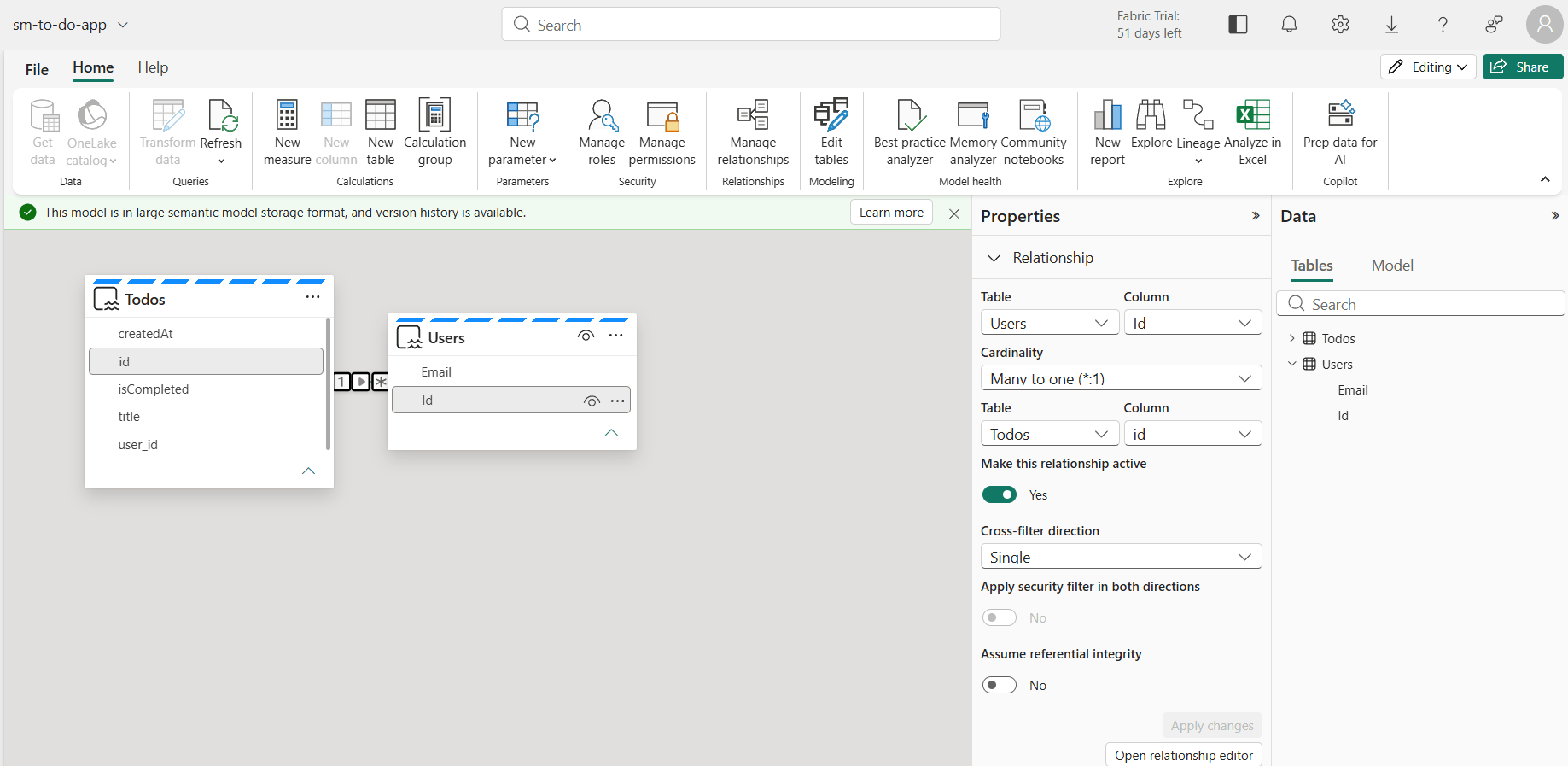Expand Todos table in Data pane
This screenshot has height=766, width=1568.
(x=1291, y=338)
